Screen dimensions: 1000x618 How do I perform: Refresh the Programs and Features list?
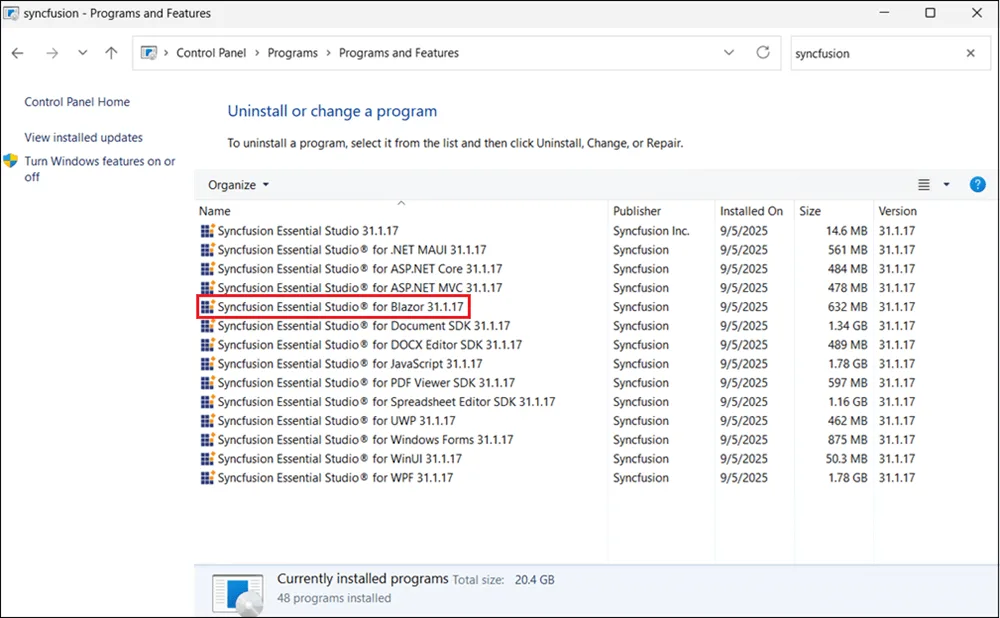pyautogui.click(x=763, y=53)
